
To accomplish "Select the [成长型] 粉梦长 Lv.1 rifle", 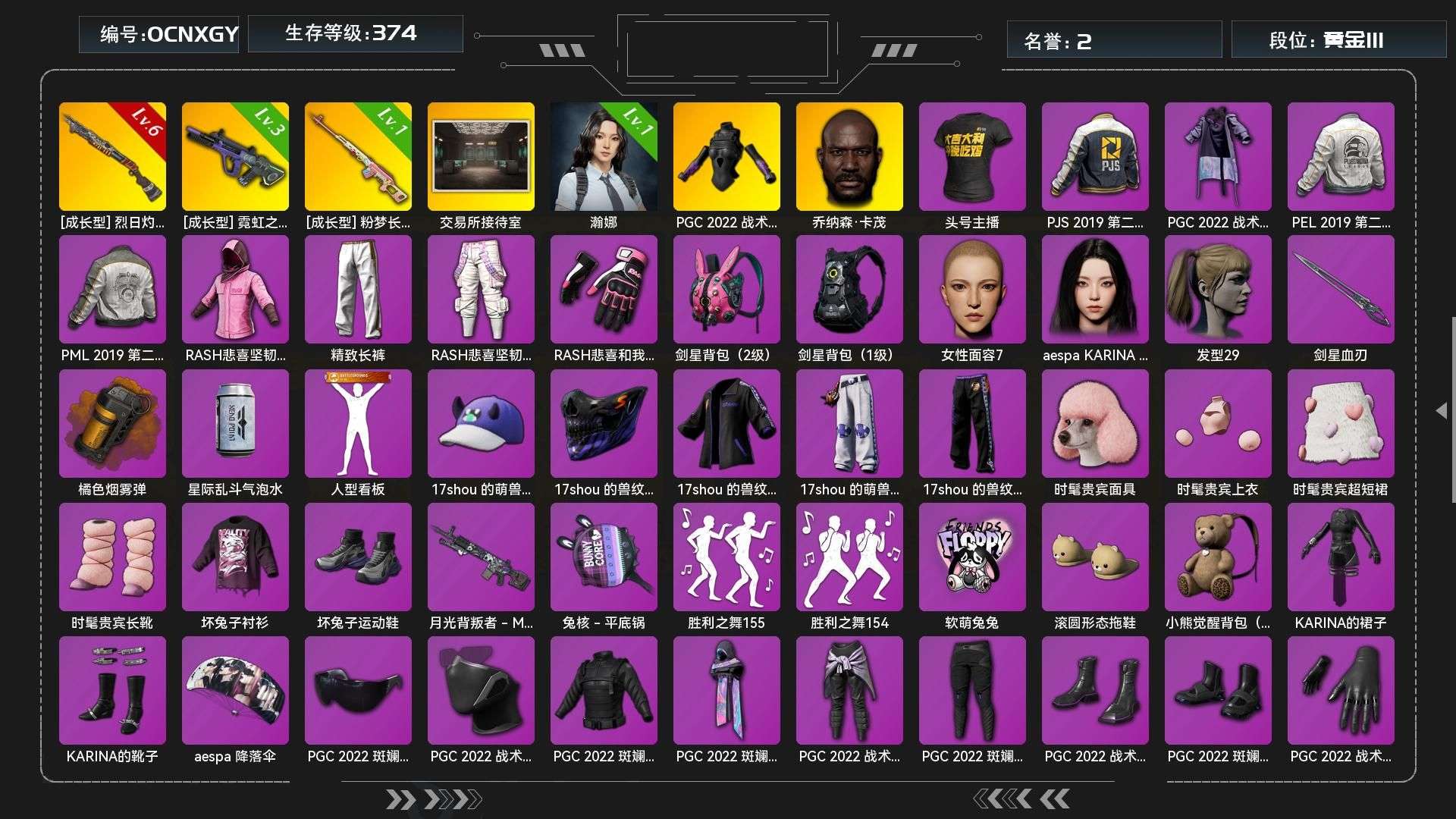I will (x=358, y=156).
